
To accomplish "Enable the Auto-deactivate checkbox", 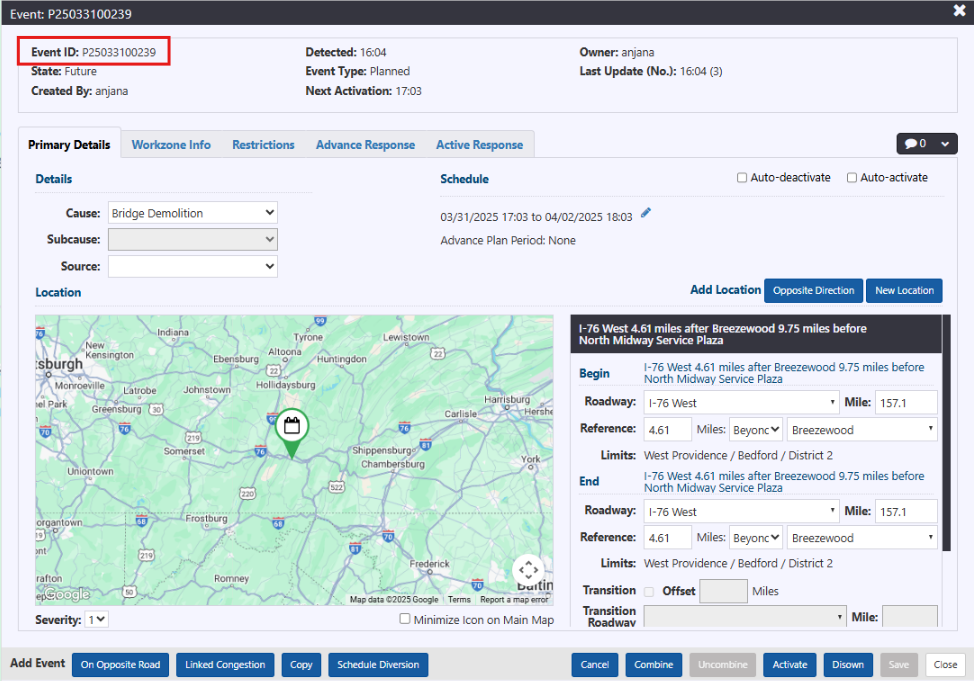I will click(742, 178).
